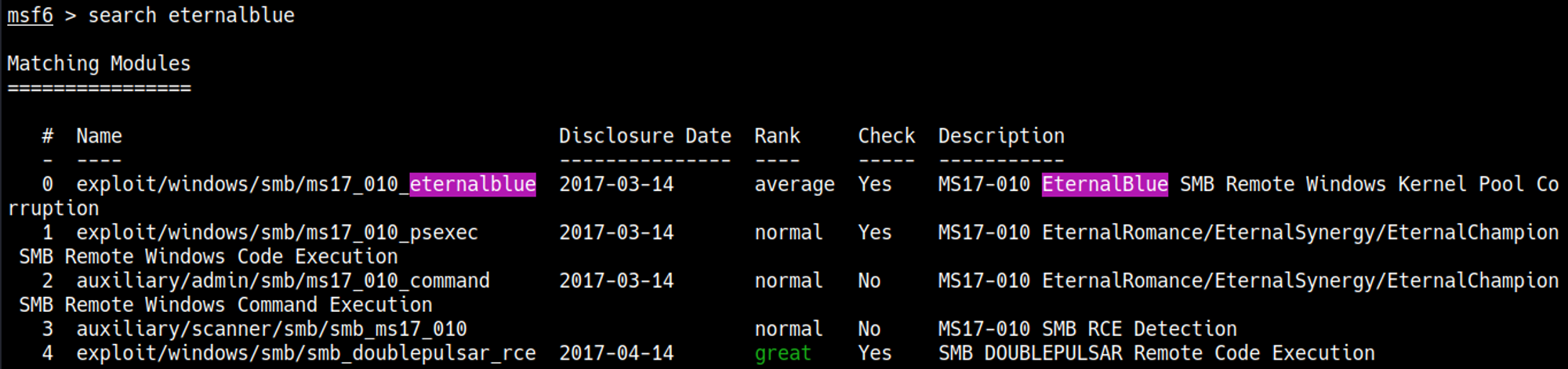Click the msf6 prompt label
The width and height of the screenshot is (1568, 369).
coord(30,16)
